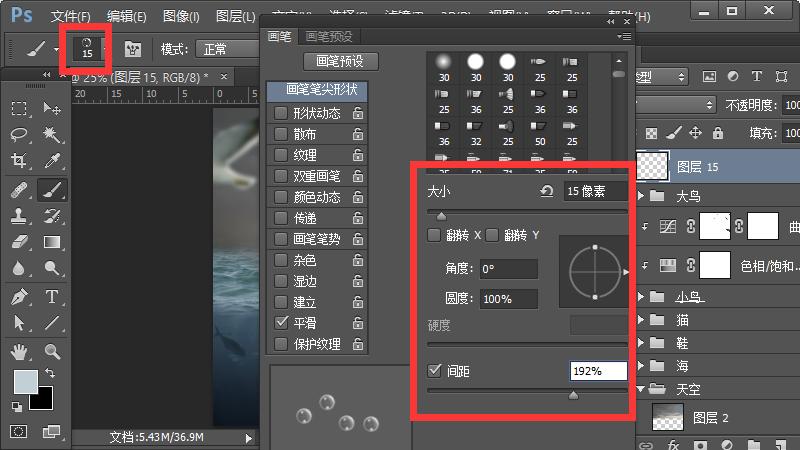Open brush panel flyout menu

click(623, 36)
